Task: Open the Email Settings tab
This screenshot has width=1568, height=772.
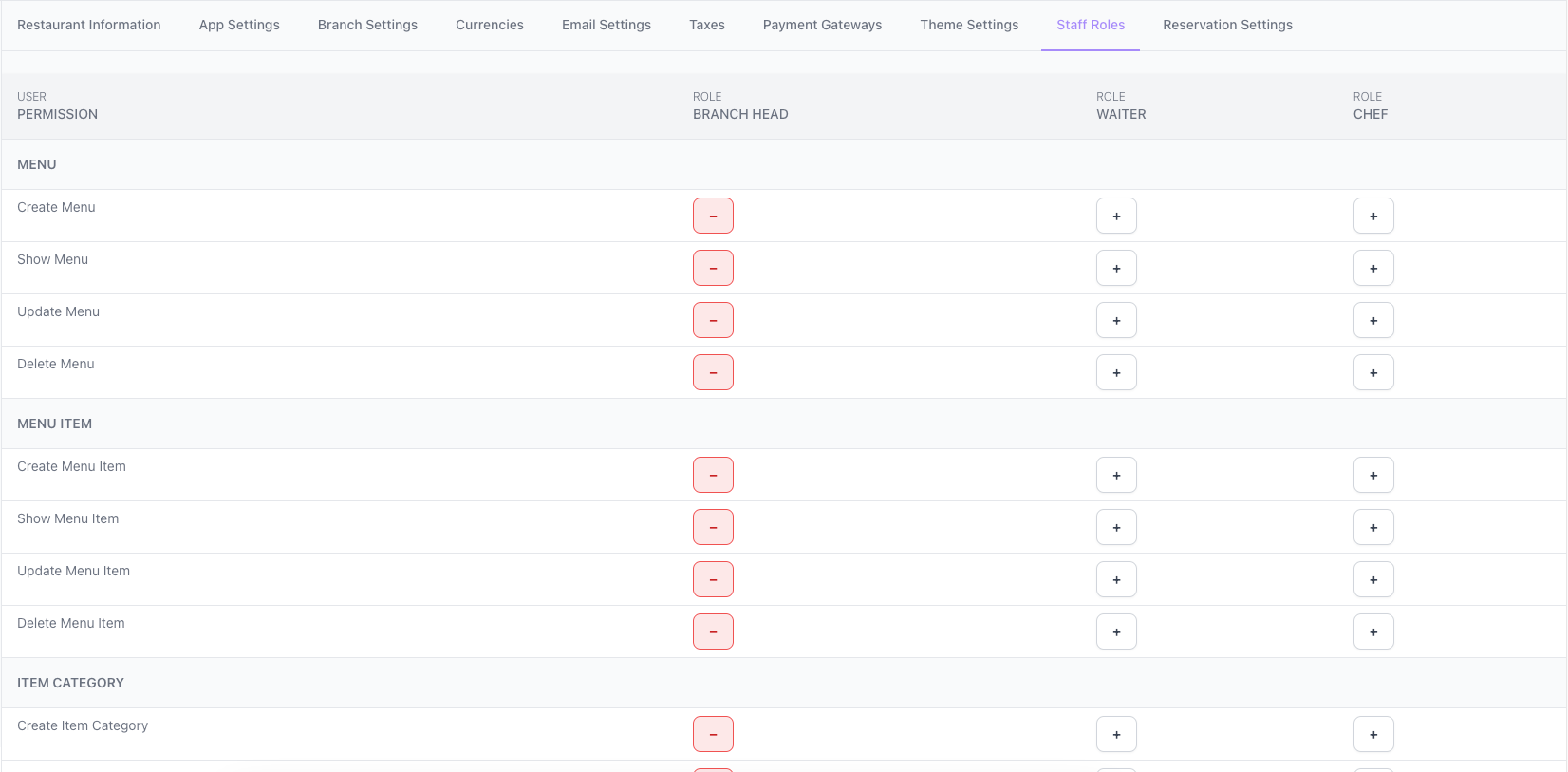Action: pyautogui.click(x=607, y=25)
